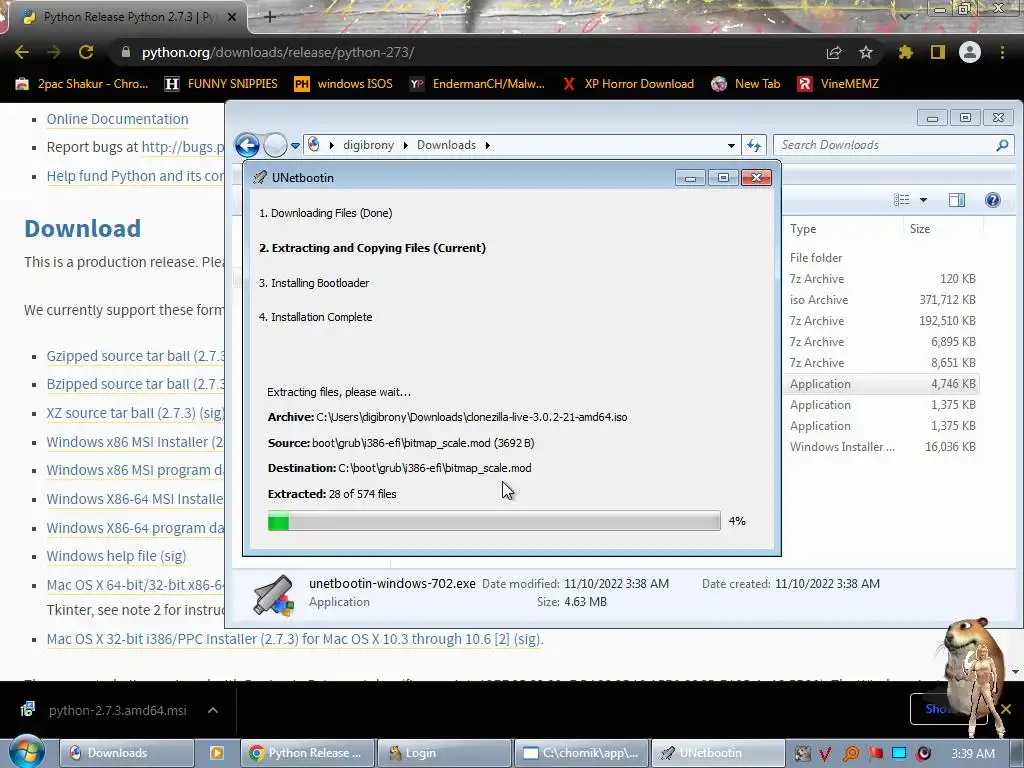Select iso Archive 371,712 KB row
Image resolution: width=1024 pixels, height=768 pixels.
point(882,300)
